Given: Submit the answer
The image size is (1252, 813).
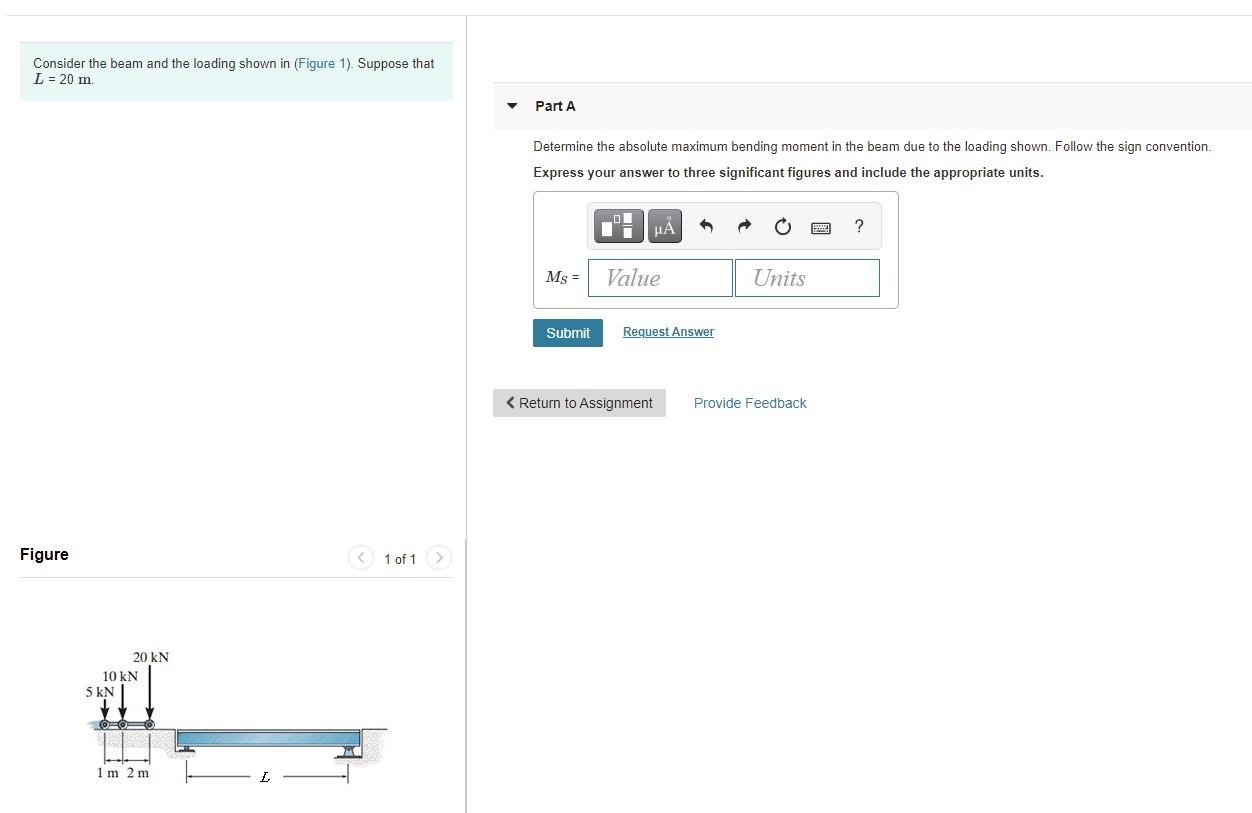Looking at the screenshot, I should (568, 333).
